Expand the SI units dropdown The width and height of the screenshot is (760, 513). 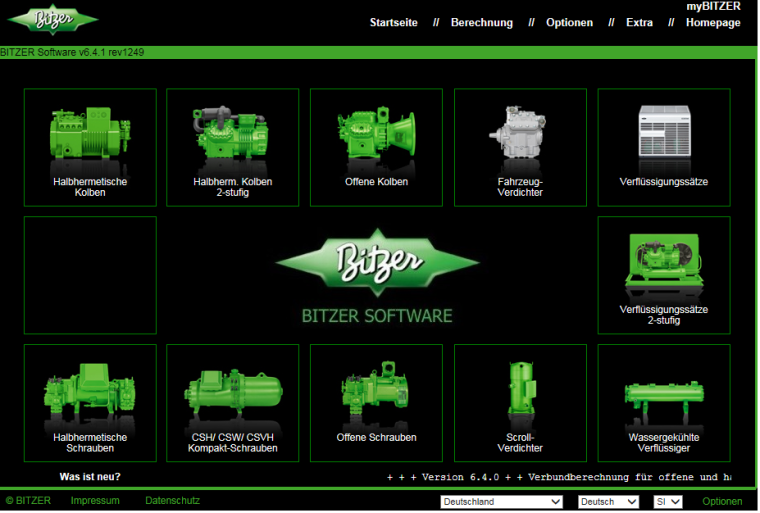click(667, 502)
